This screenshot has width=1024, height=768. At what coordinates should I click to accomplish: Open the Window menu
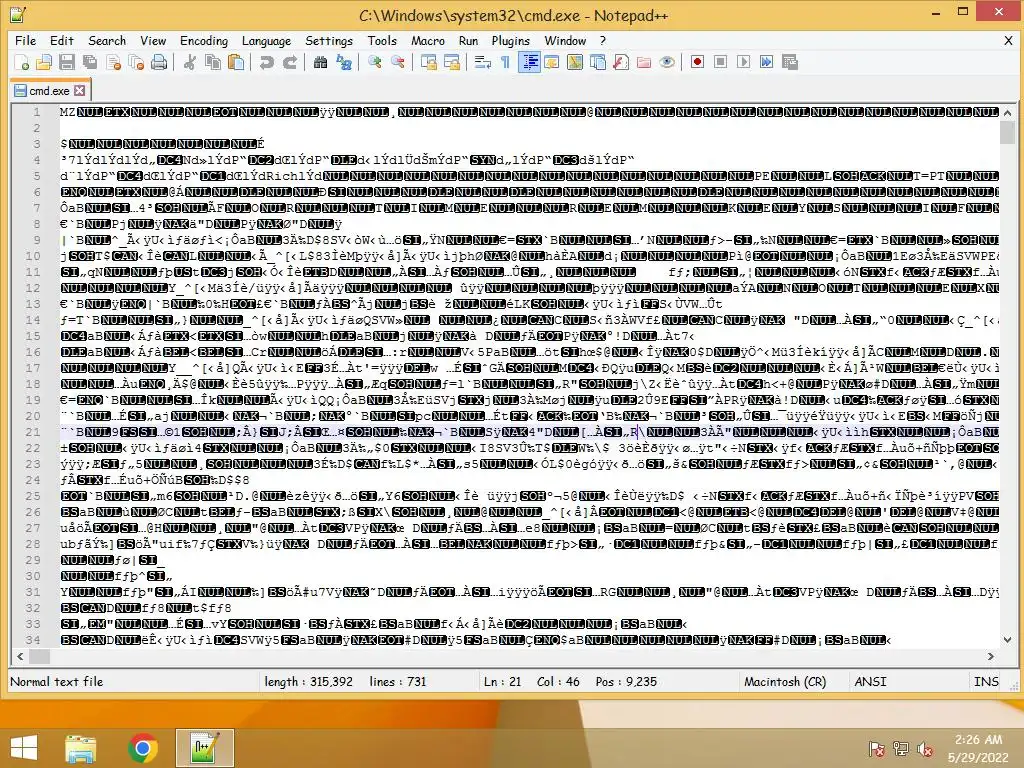[x=566, y=40]
